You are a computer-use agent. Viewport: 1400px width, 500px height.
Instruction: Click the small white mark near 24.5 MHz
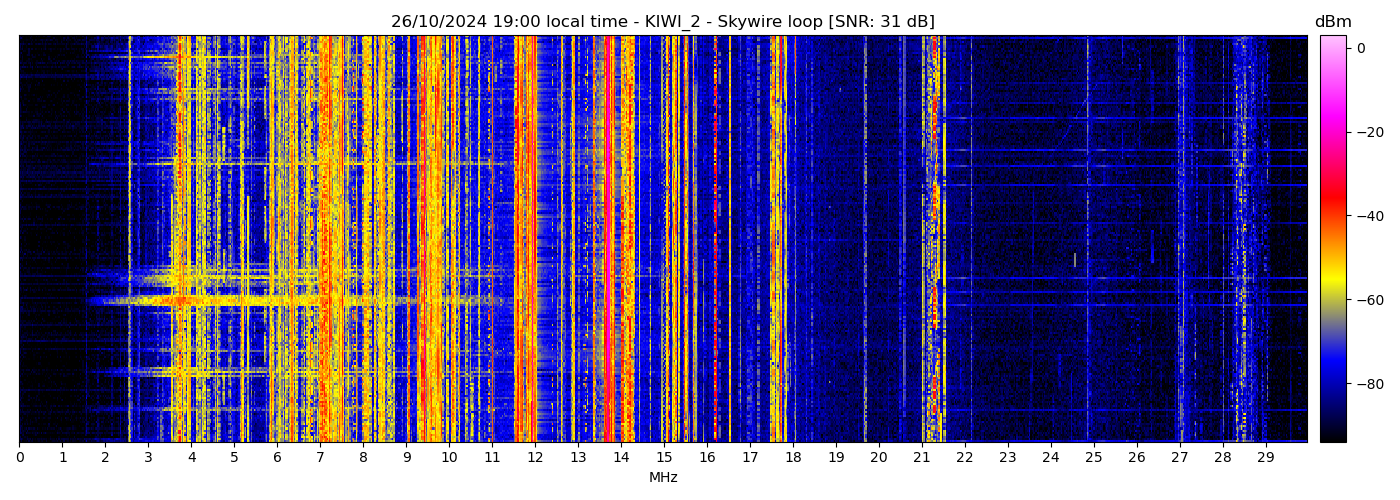click(x=1074, y=260)
